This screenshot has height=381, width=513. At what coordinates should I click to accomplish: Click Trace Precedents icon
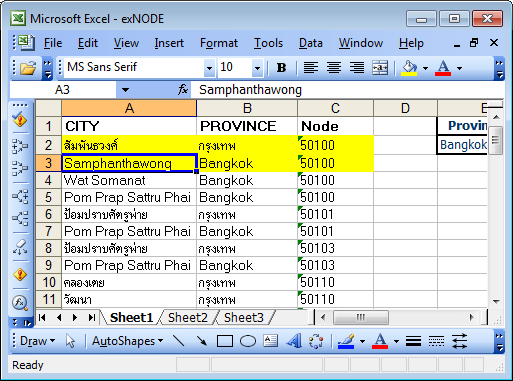[x=20, y=146]
